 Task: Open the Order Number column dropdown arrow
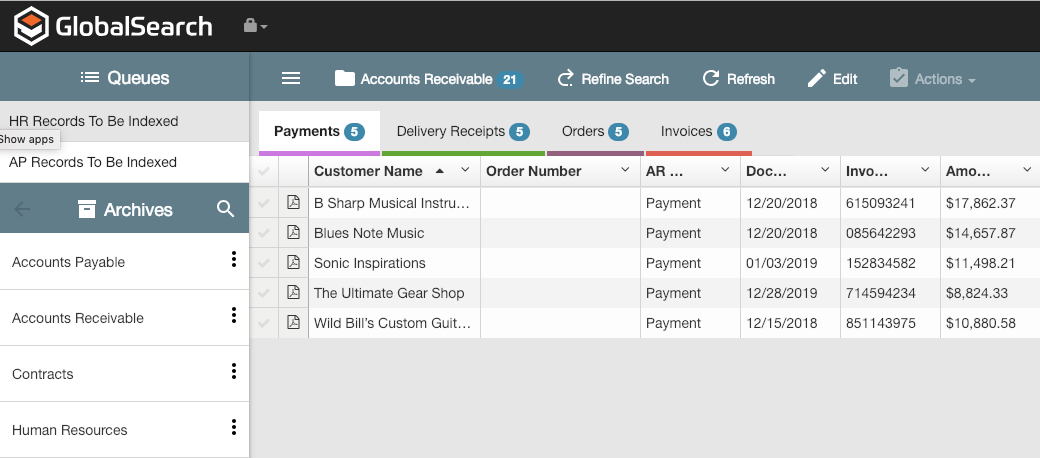625,171
